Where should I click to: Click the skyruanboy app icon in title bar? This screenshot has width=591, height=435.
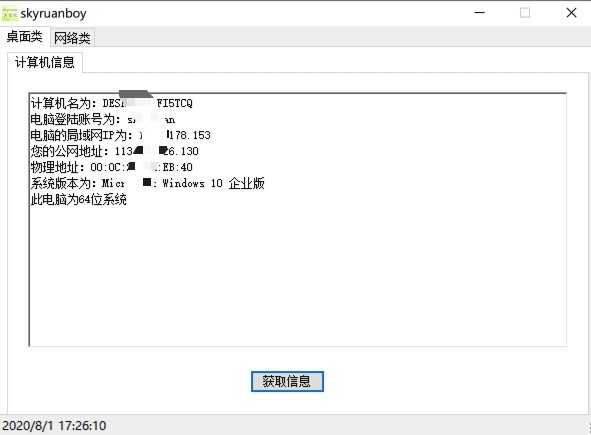9,14
